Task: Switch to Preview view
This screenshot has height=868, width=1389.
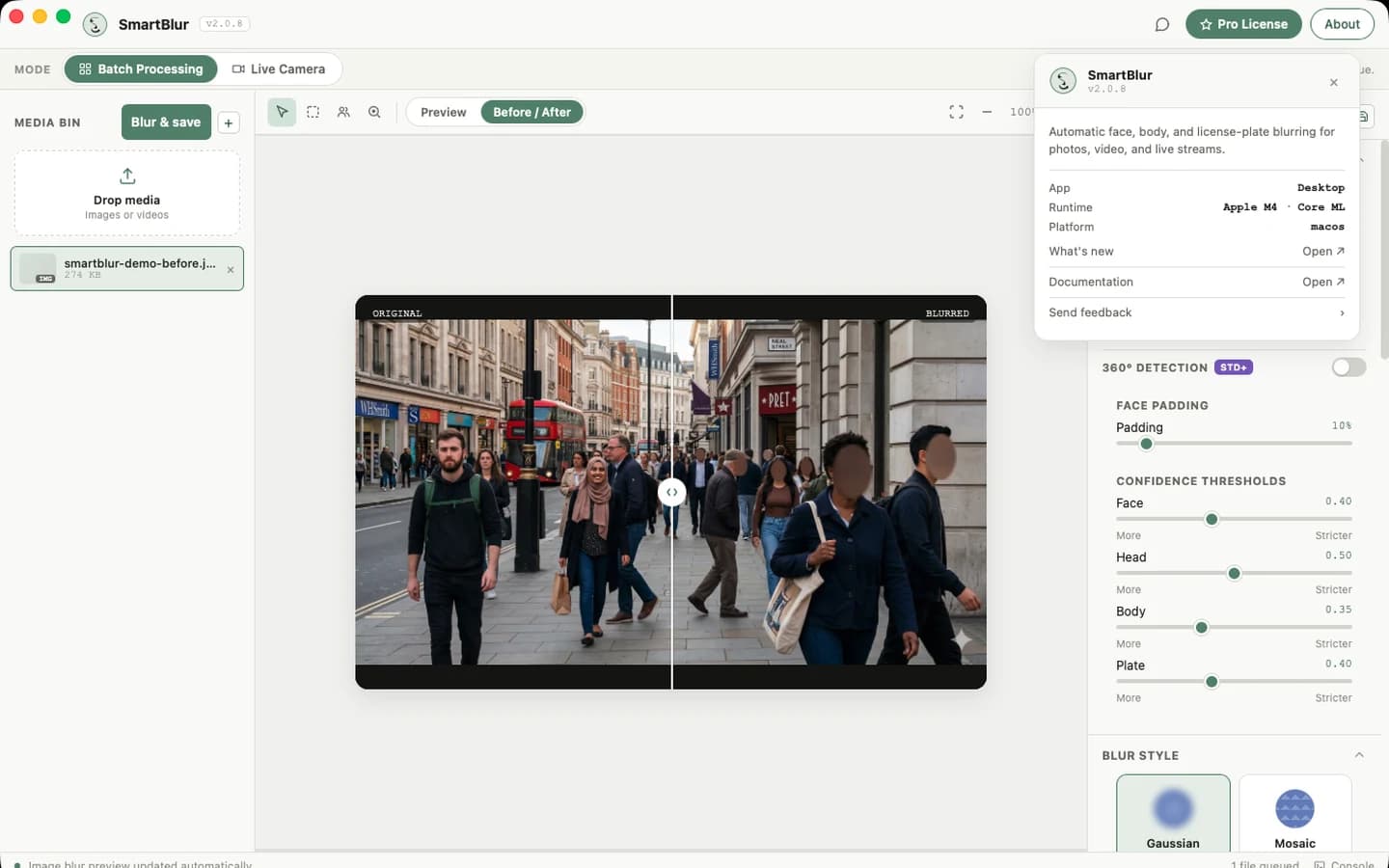Action: point(444,112)
